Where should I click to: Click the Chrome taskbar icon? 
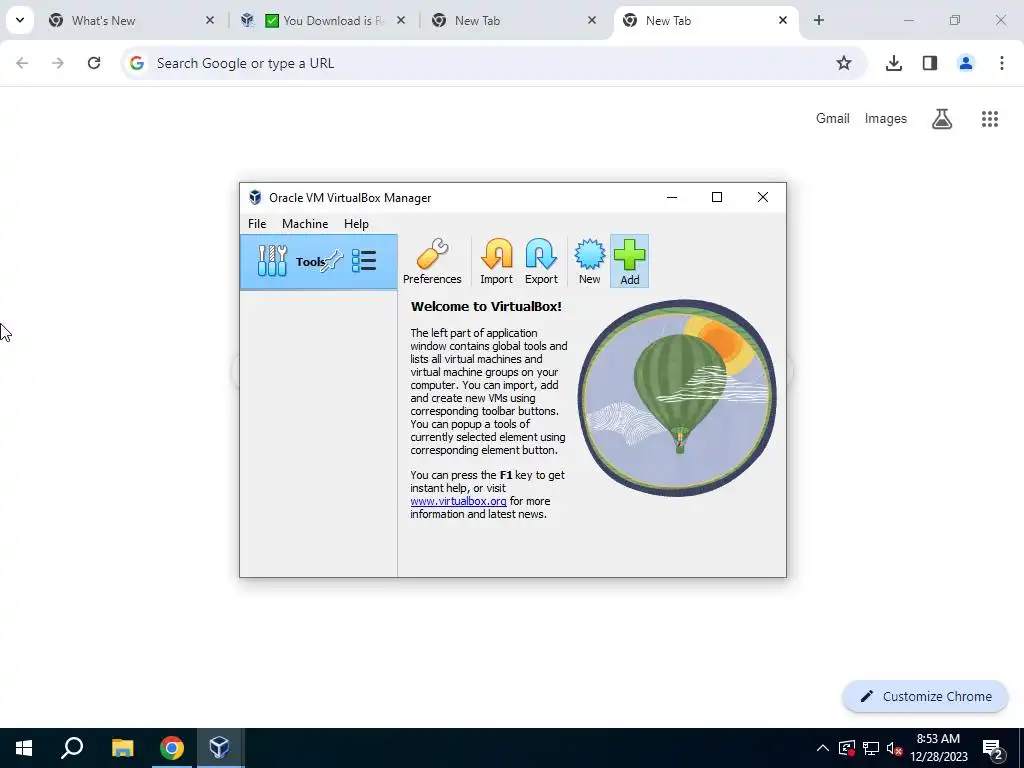click(x=172, y=748)
